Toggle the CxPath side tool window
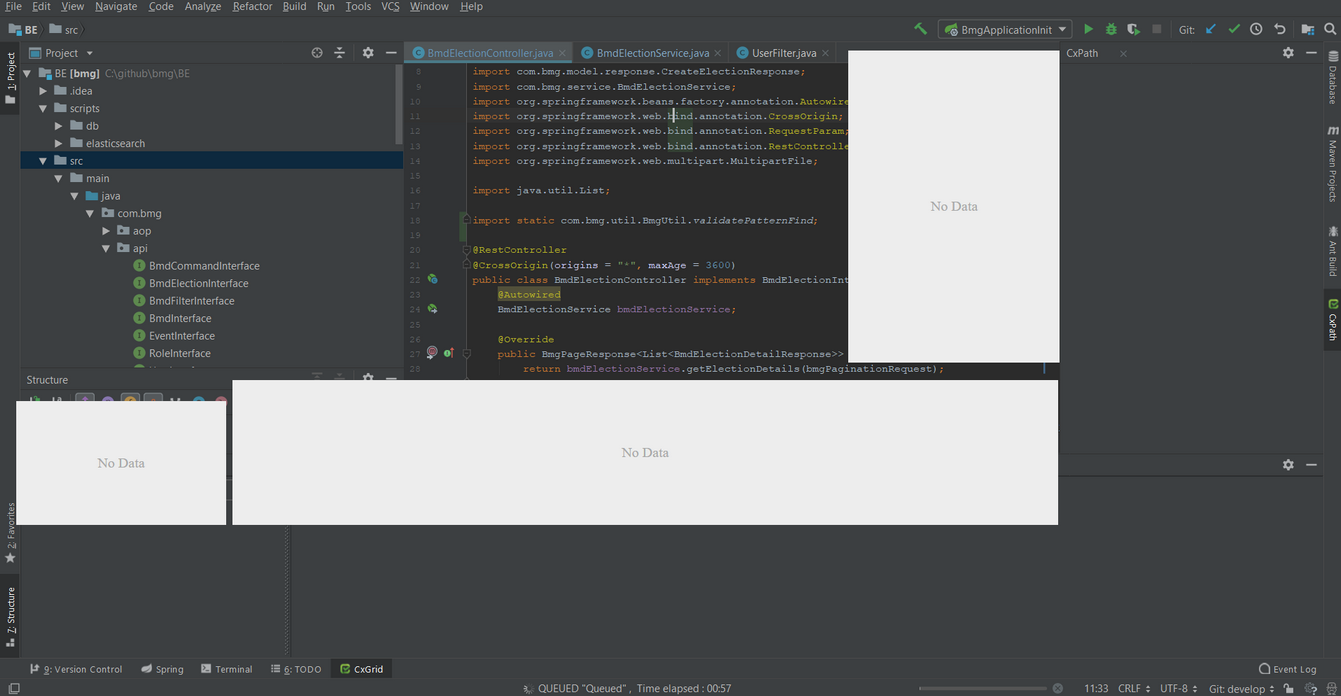 click(1332, 320)
